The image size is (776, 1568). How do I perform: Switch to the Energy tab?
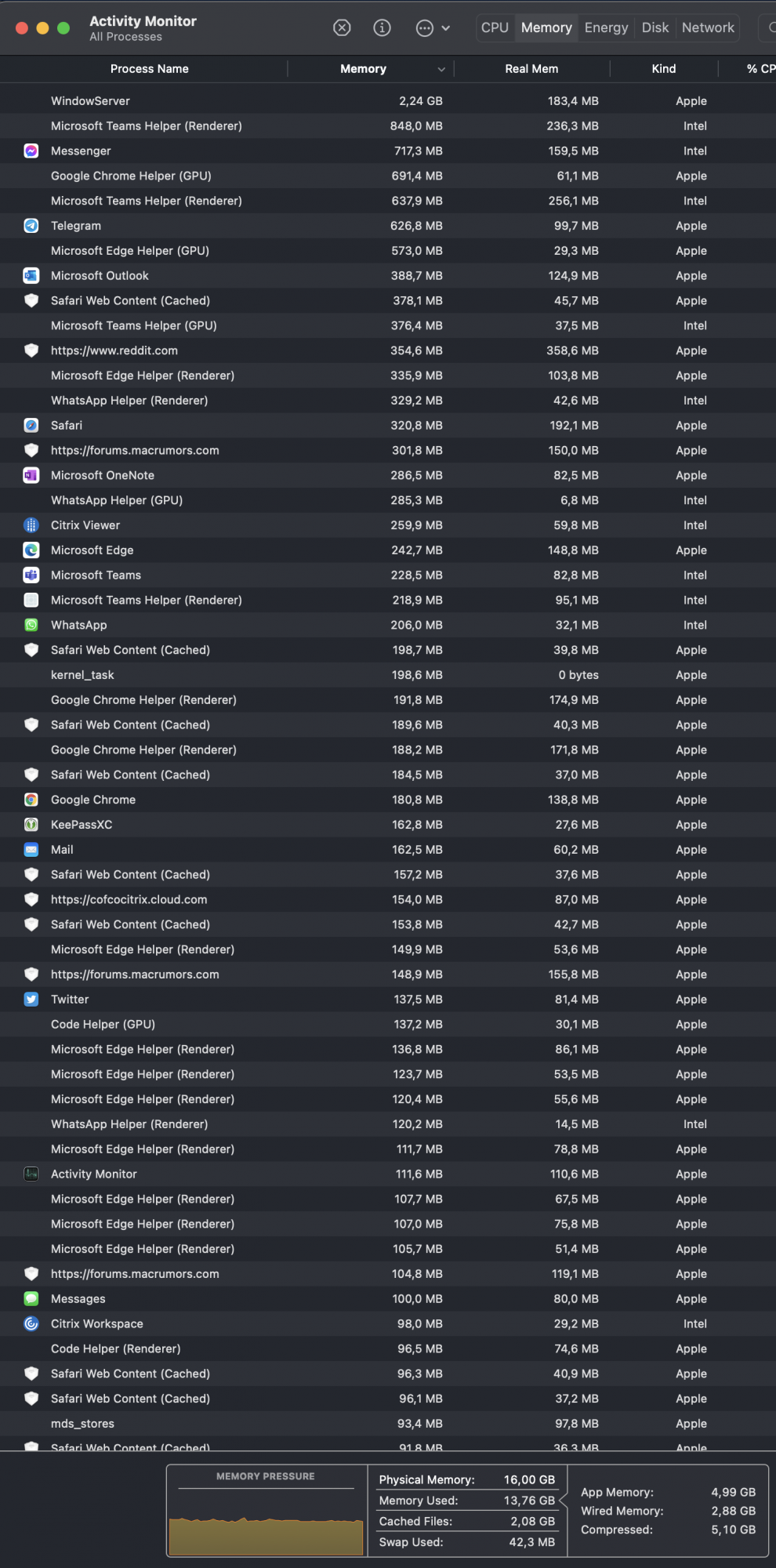coord(606,27)
